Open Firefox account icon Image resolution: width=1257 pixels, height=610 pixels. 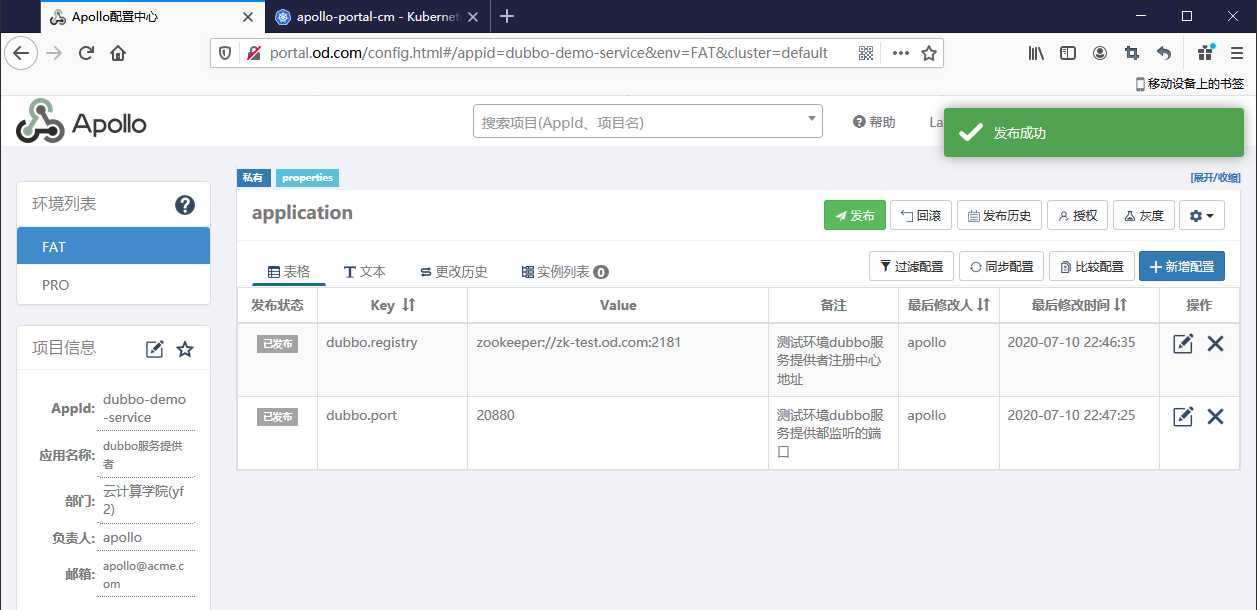pyautogui.click(x=1100, y=53)
